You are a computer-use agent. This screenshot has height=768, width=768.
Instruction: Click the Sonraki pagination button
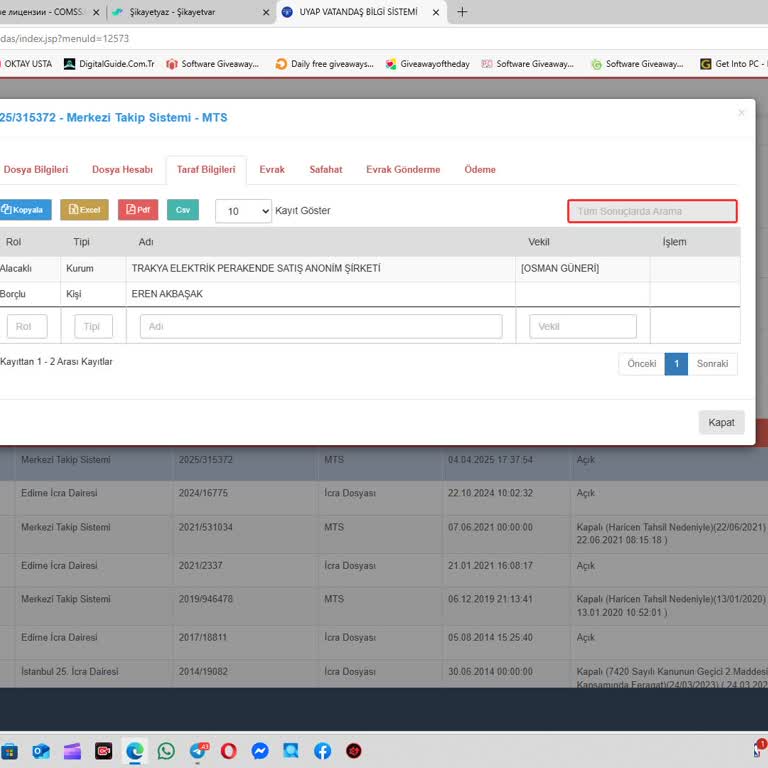[713, 364]
